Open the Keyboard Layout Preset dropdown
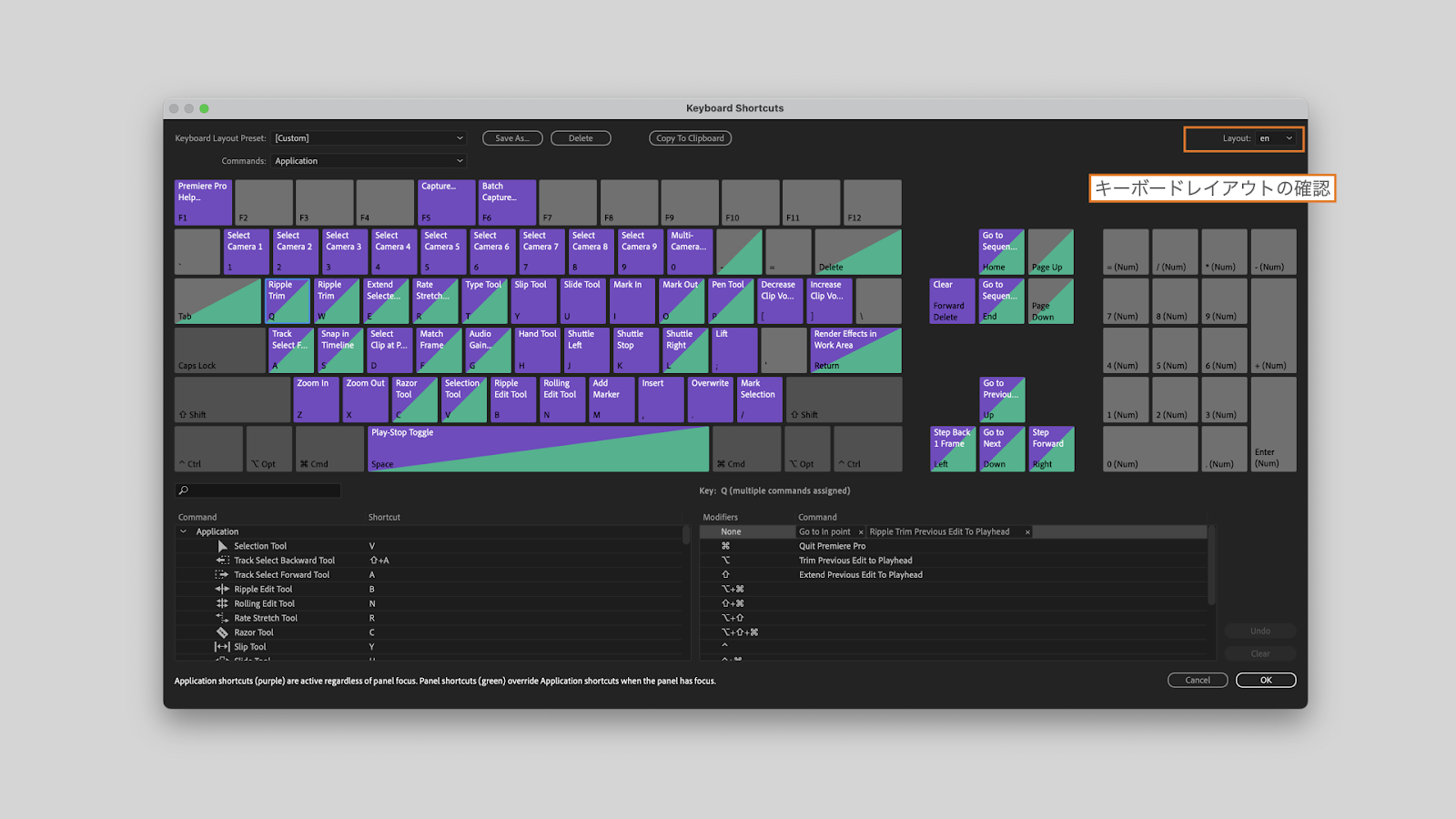1456x819 pixels. 369,138
